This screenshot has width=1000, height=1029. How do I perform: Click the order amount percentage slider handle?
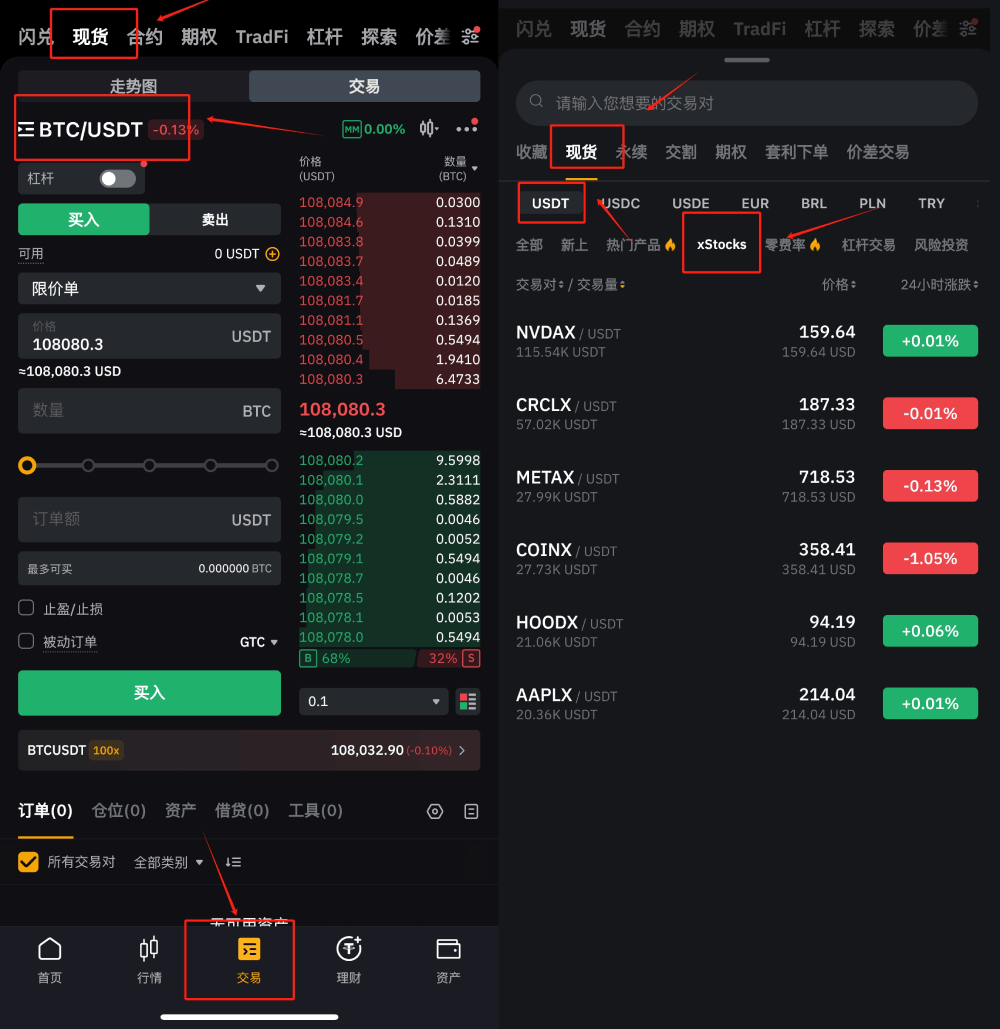pos(27,465)
